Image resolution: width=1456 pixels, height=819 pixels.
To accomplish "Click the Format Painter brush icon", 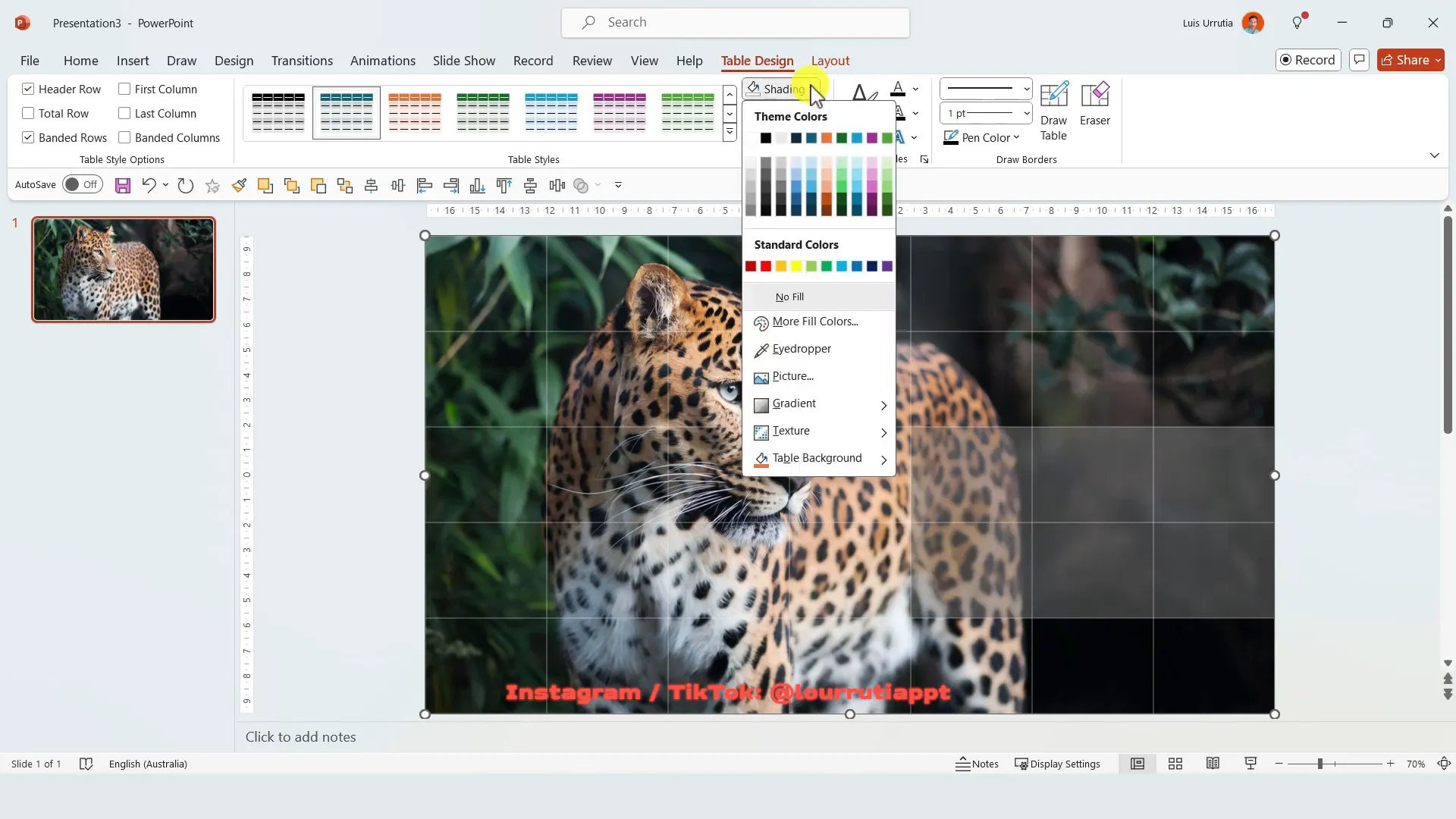I will (239, 185).
